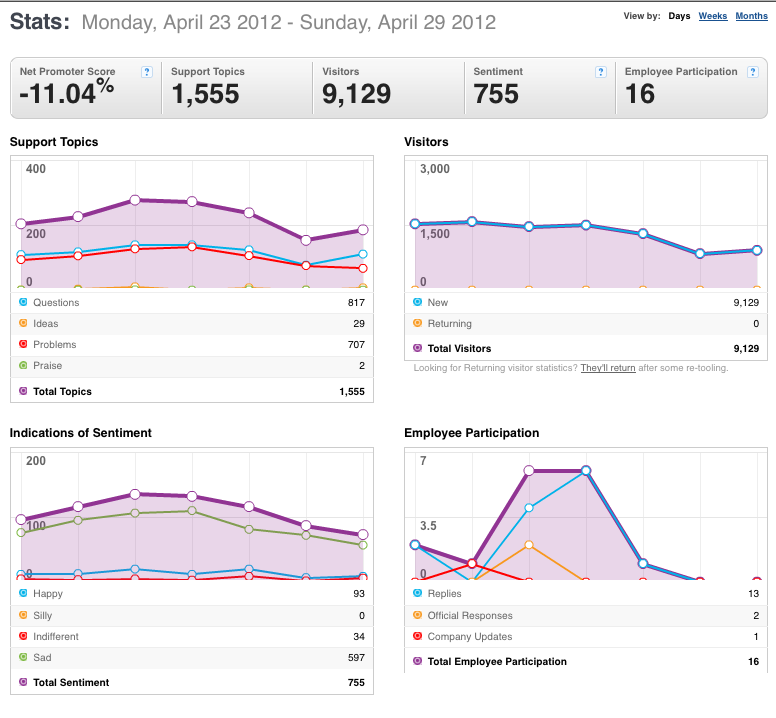The height and width of the screenshot is (718, 776).
Task: Select the Company Updates legend row
Action: coord(586,636)
